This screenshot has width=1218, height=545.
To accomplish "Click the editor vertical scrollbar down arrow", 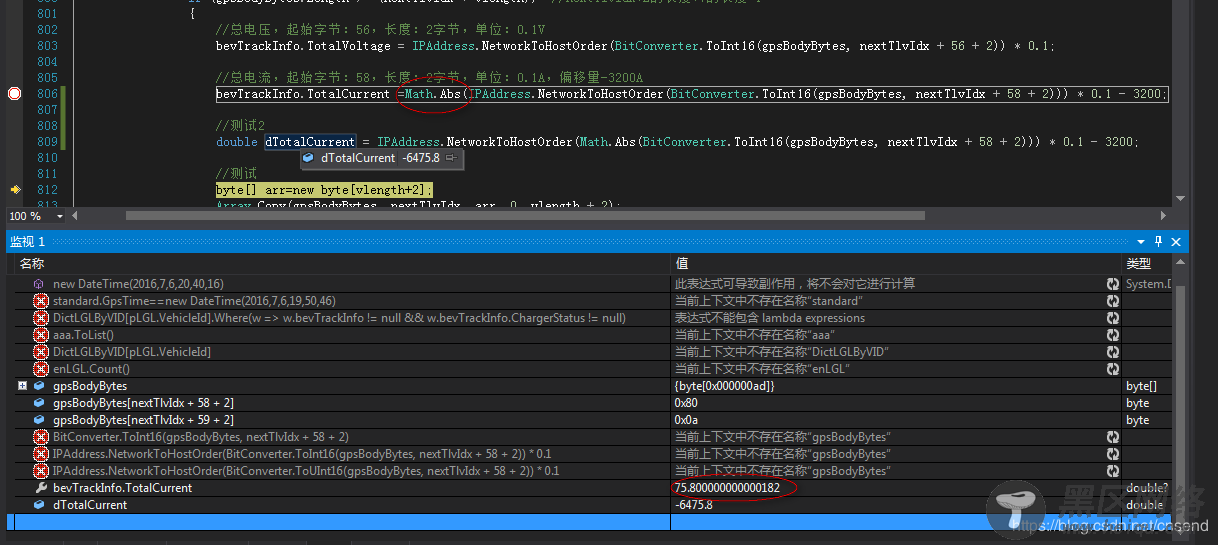I will [x=1180, y=199].
